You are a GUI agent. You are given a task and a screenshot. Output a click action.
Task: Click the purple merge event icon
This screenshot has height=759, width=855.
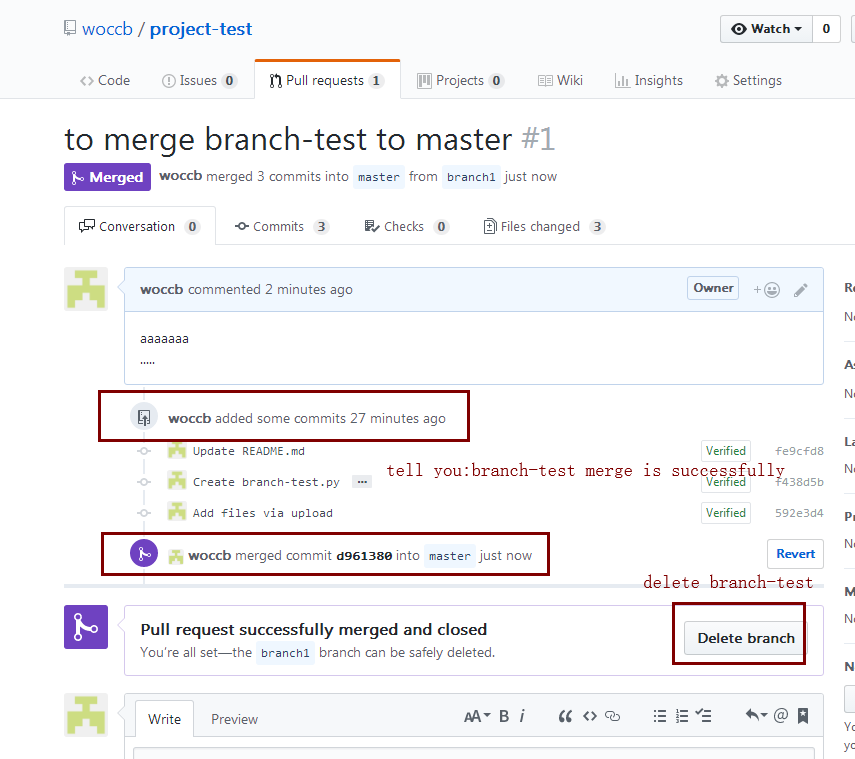pos(144,553)
